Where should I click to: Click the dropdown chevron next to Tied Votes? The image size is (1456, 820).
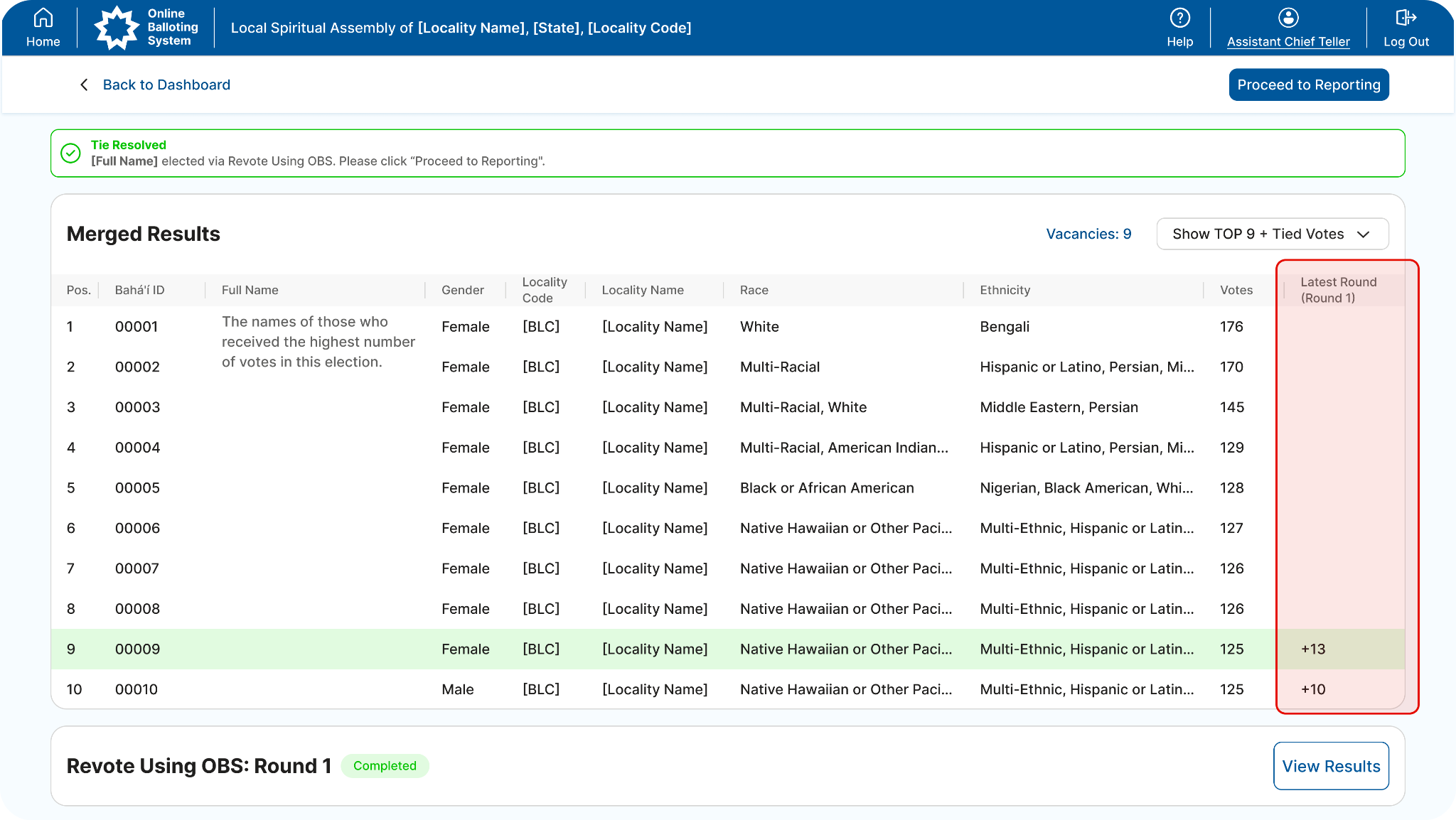pyautogui.click(x=1363, y=234)
